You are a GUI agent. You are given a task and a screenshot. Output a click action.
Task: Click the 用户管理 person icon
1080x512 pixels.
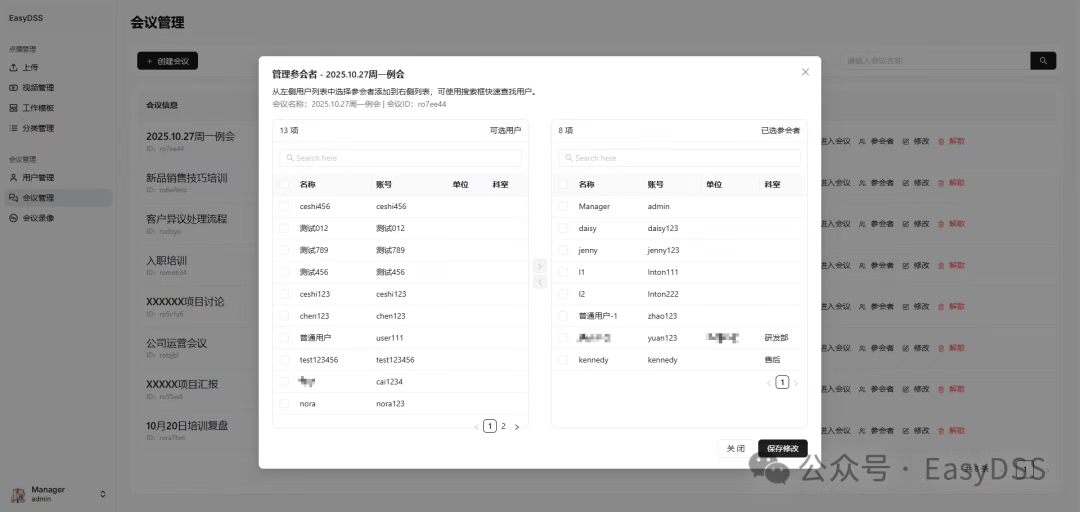[14, 177]
